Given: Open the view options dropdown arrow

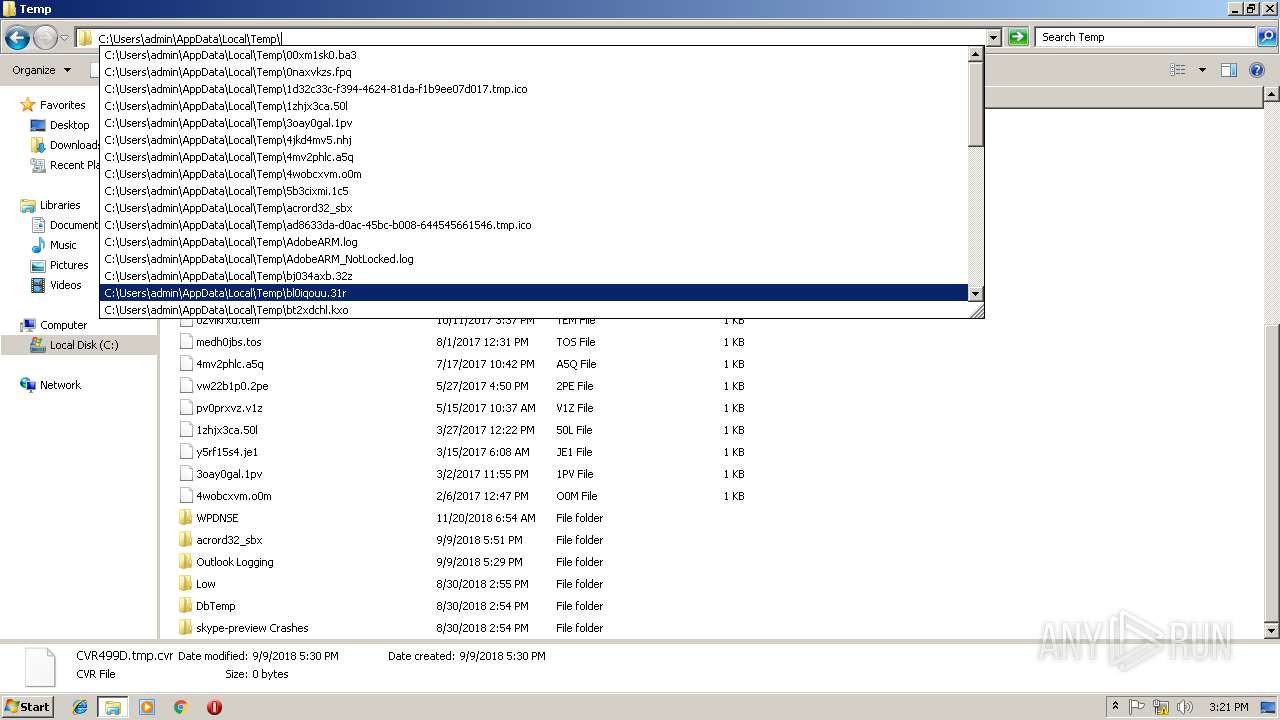Looking at the screenshot, I should tap(1202, 70).
